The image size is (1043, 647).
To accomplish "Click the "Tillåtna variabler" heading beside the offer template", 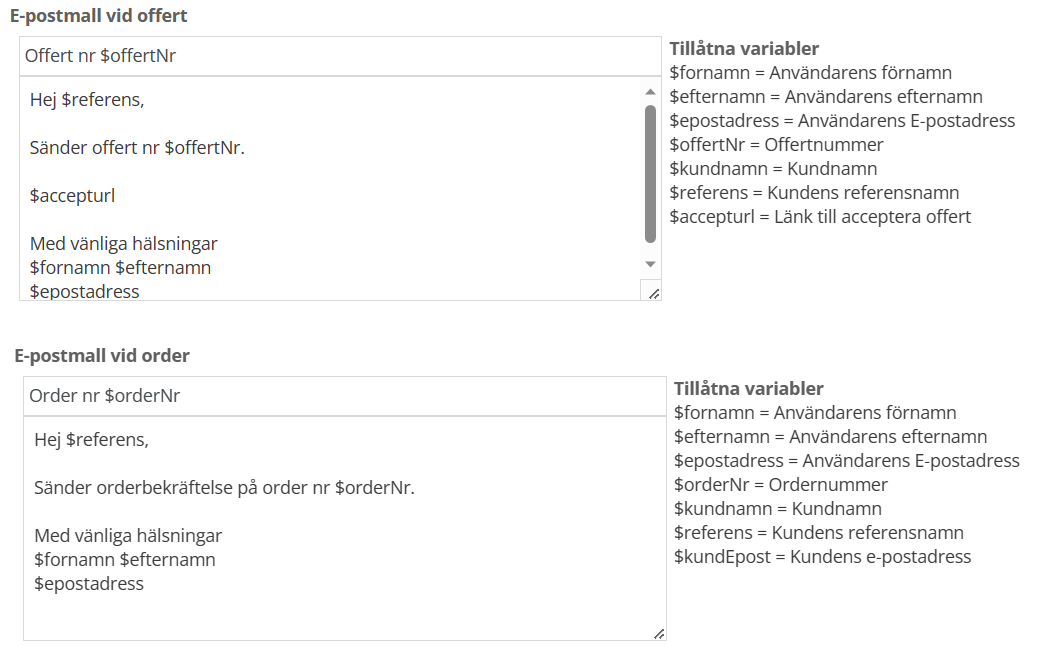I will [x=744, y=49].
